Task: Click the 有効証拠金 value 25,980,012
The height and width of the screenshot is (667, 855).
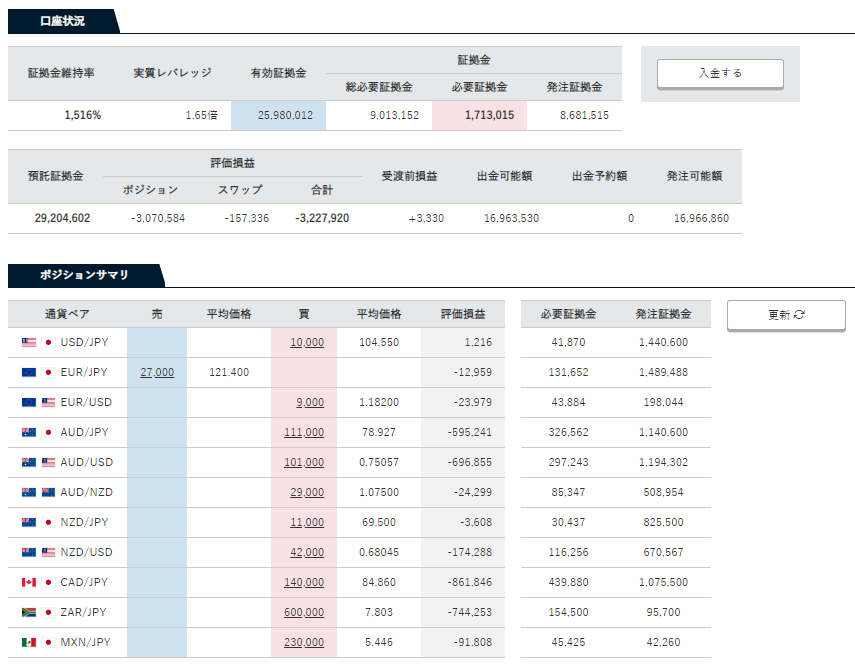Action: point(285,115)
